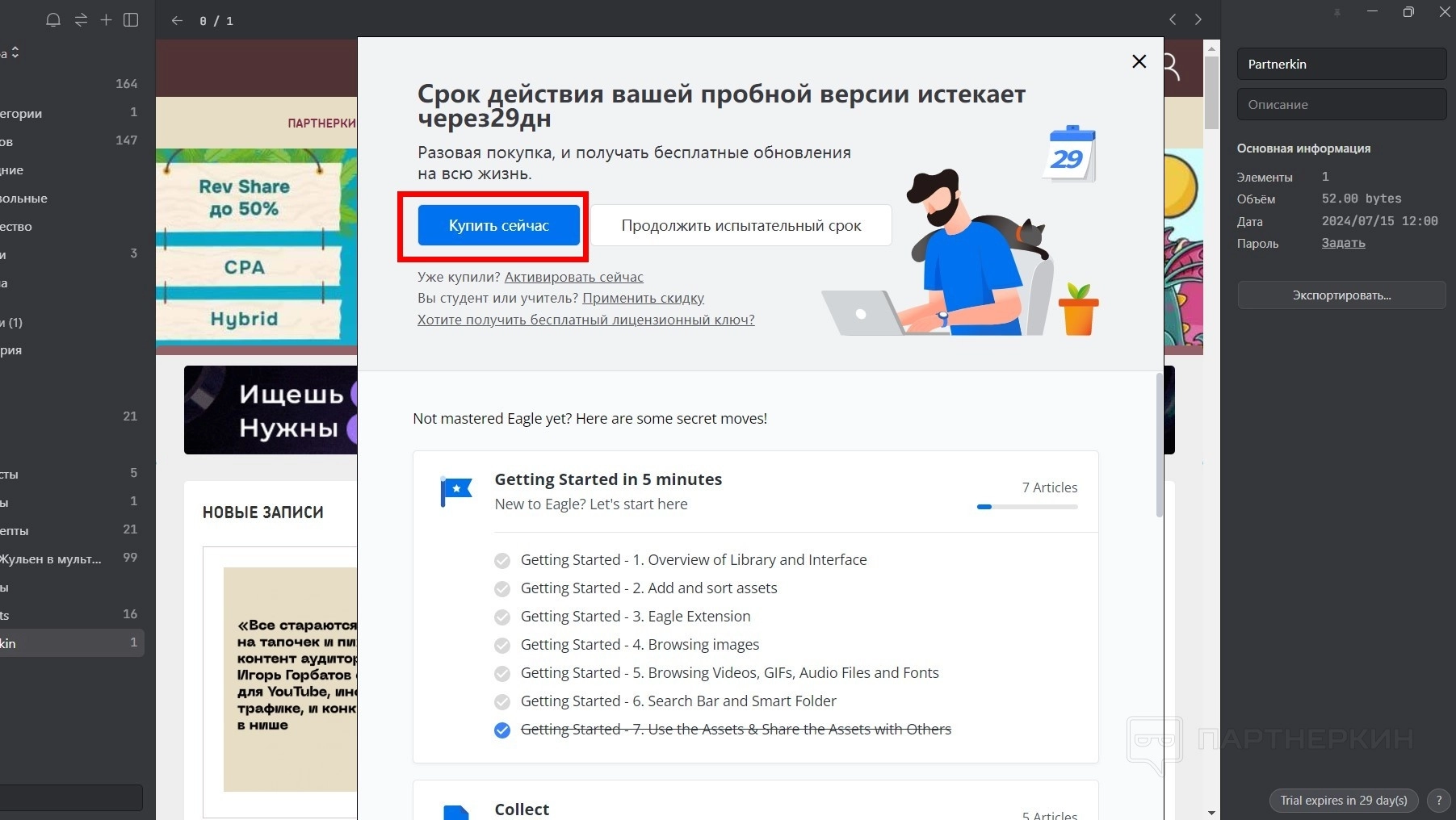The image size is (1456, 820).
Task: Click the preview page scrollbar thumb
Action: 1211,93
